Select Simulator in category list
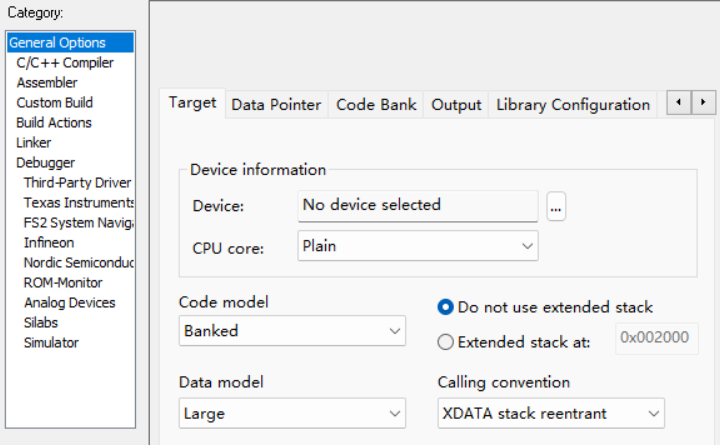 point(51,343)
